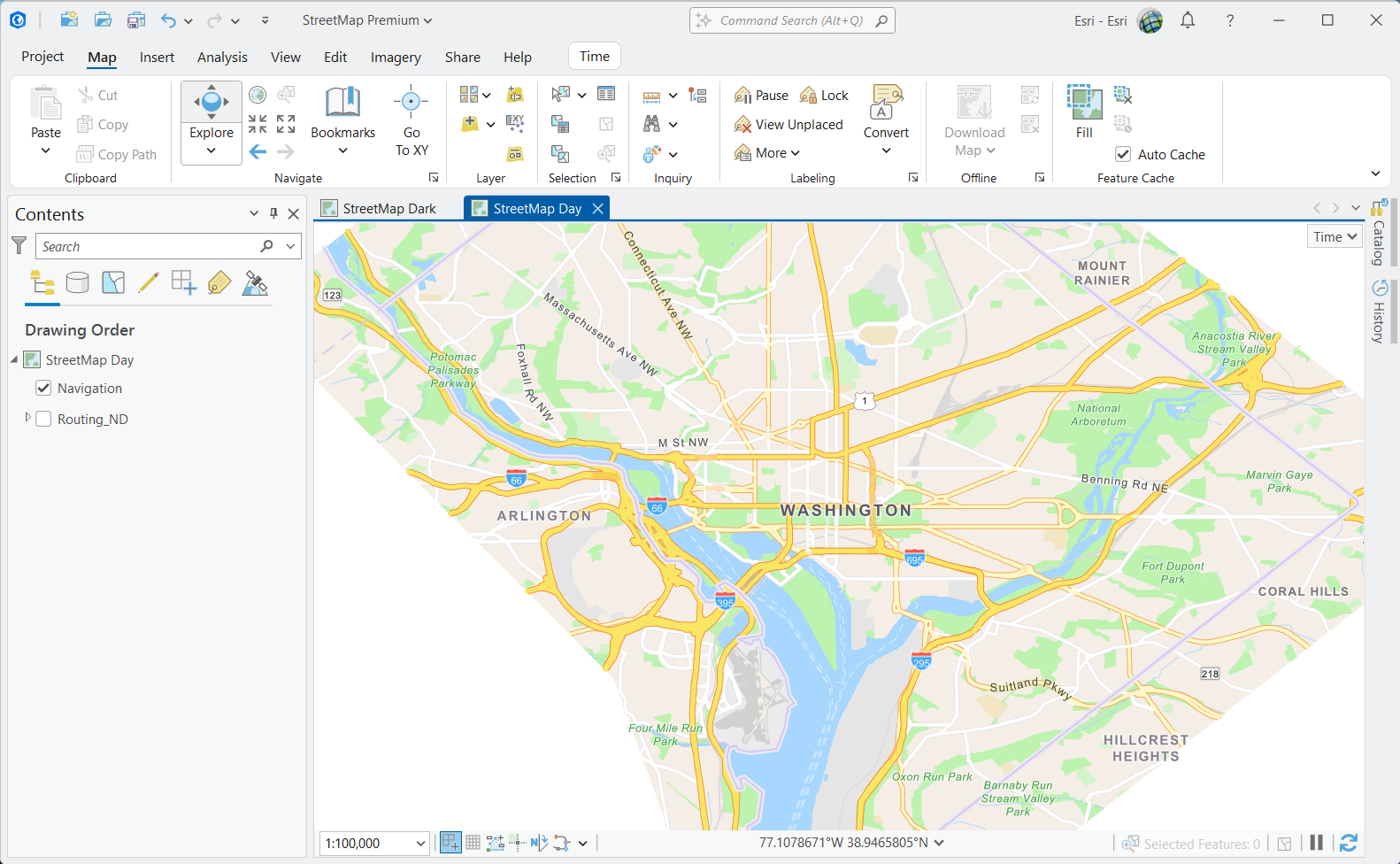Switch to the Insert ribbon tab
Image resolution: width=1400 pixels, height=864 pixels.
pos(157,58)
